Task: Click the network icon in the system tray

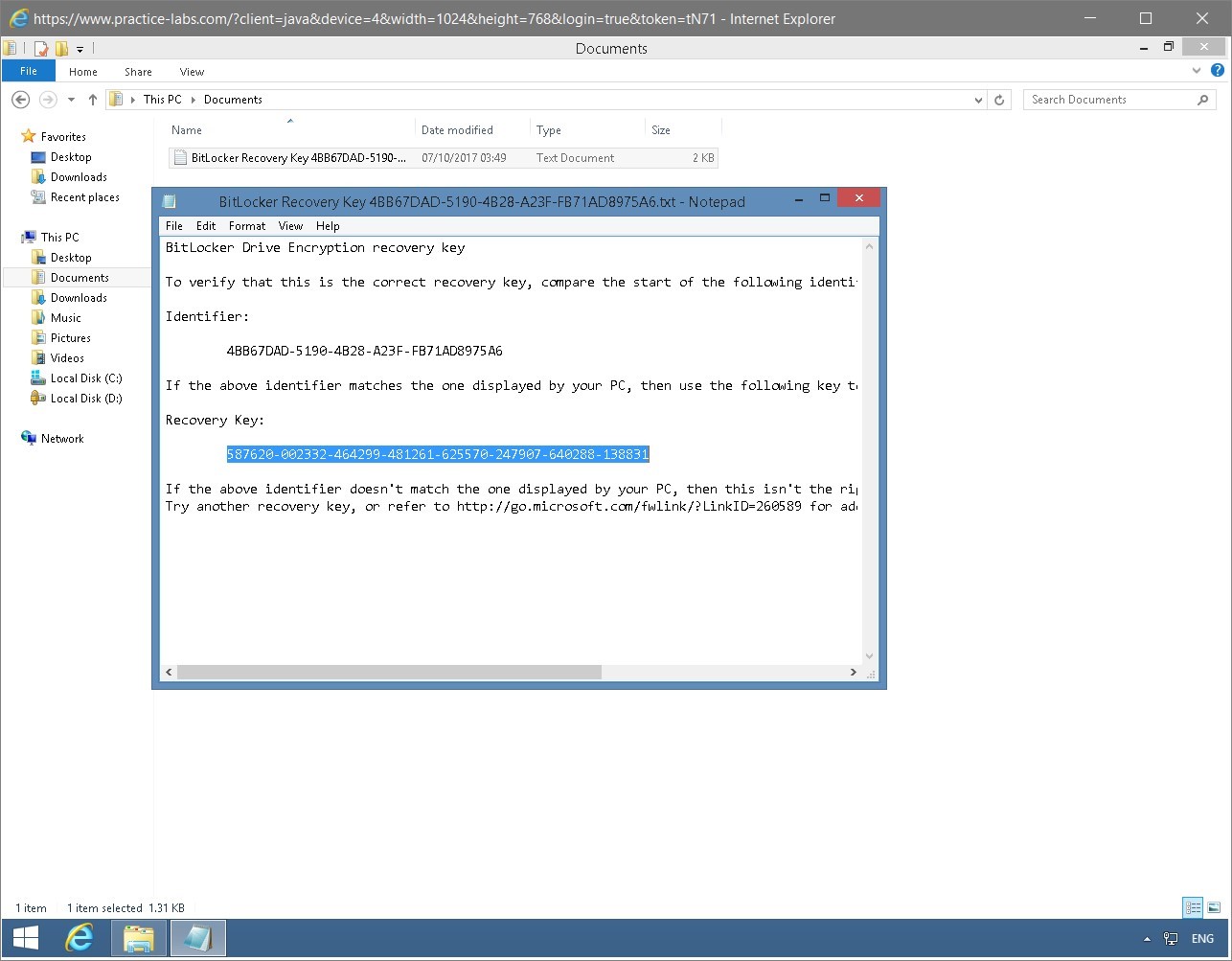Action: pyautogui.click(x=1170, y=938)
